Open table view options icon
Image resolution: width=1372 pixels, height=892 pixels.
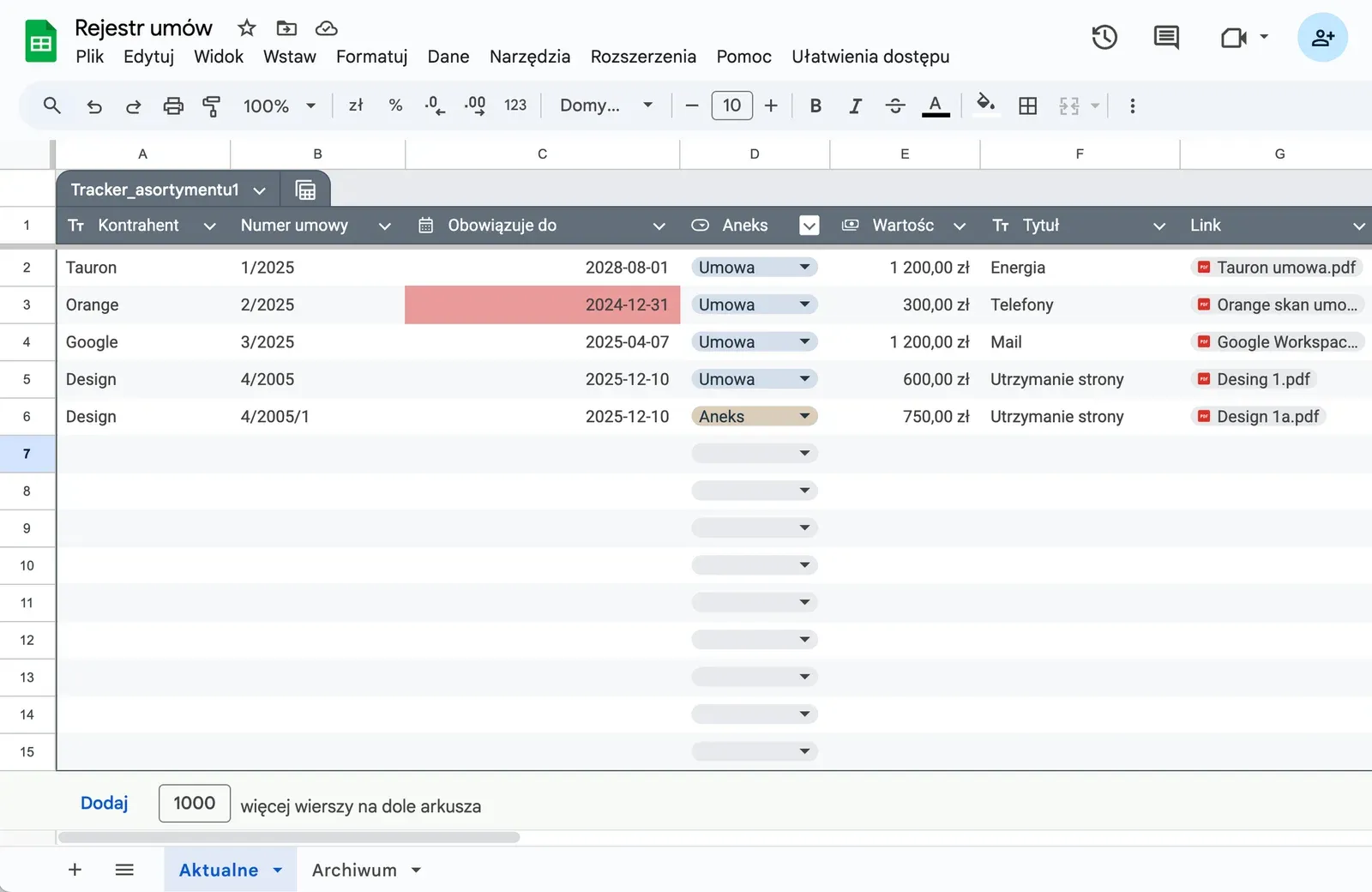306,190
